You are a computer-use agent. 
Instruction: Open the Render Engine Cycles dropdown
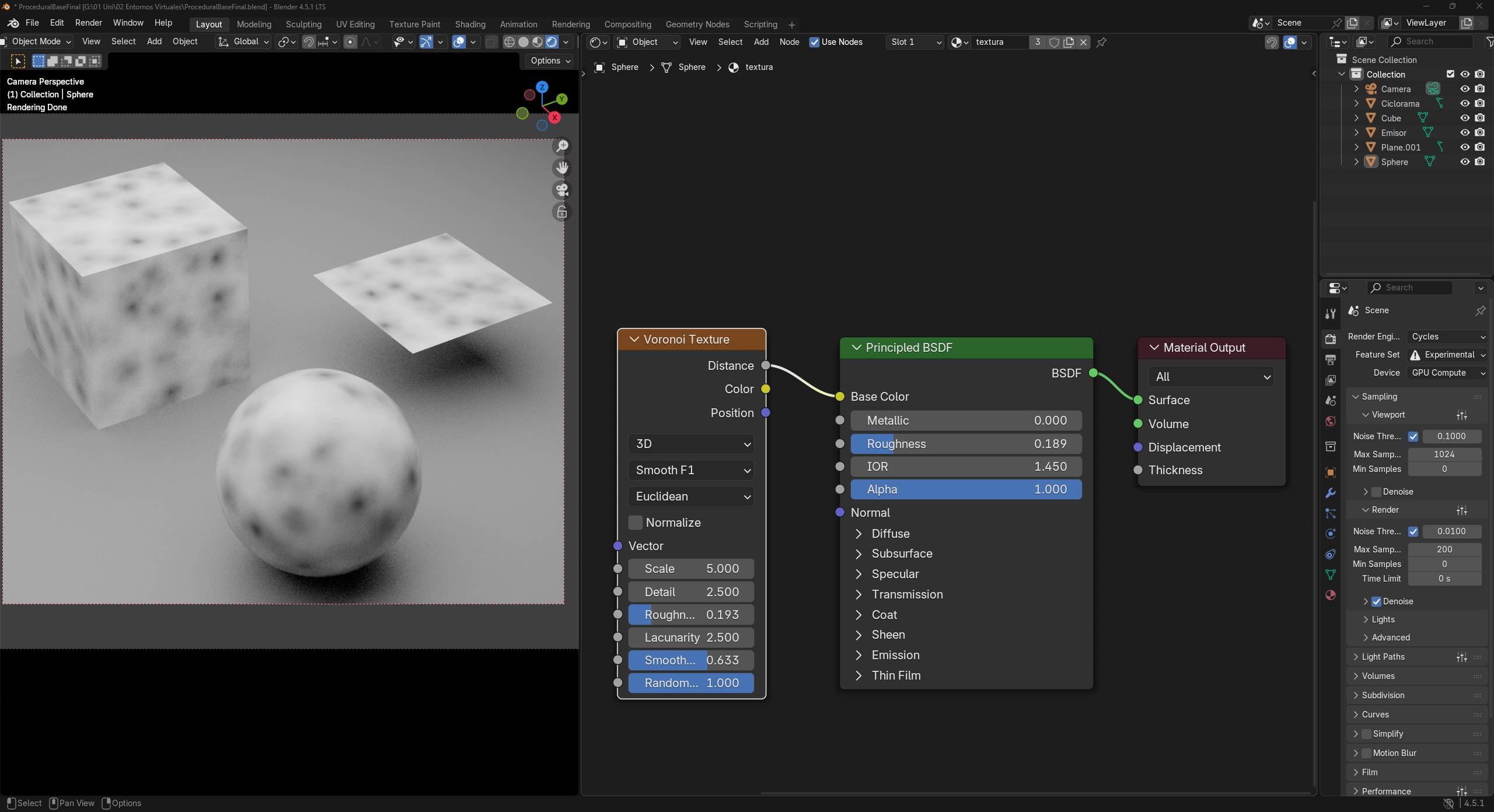pos(1447,337)
